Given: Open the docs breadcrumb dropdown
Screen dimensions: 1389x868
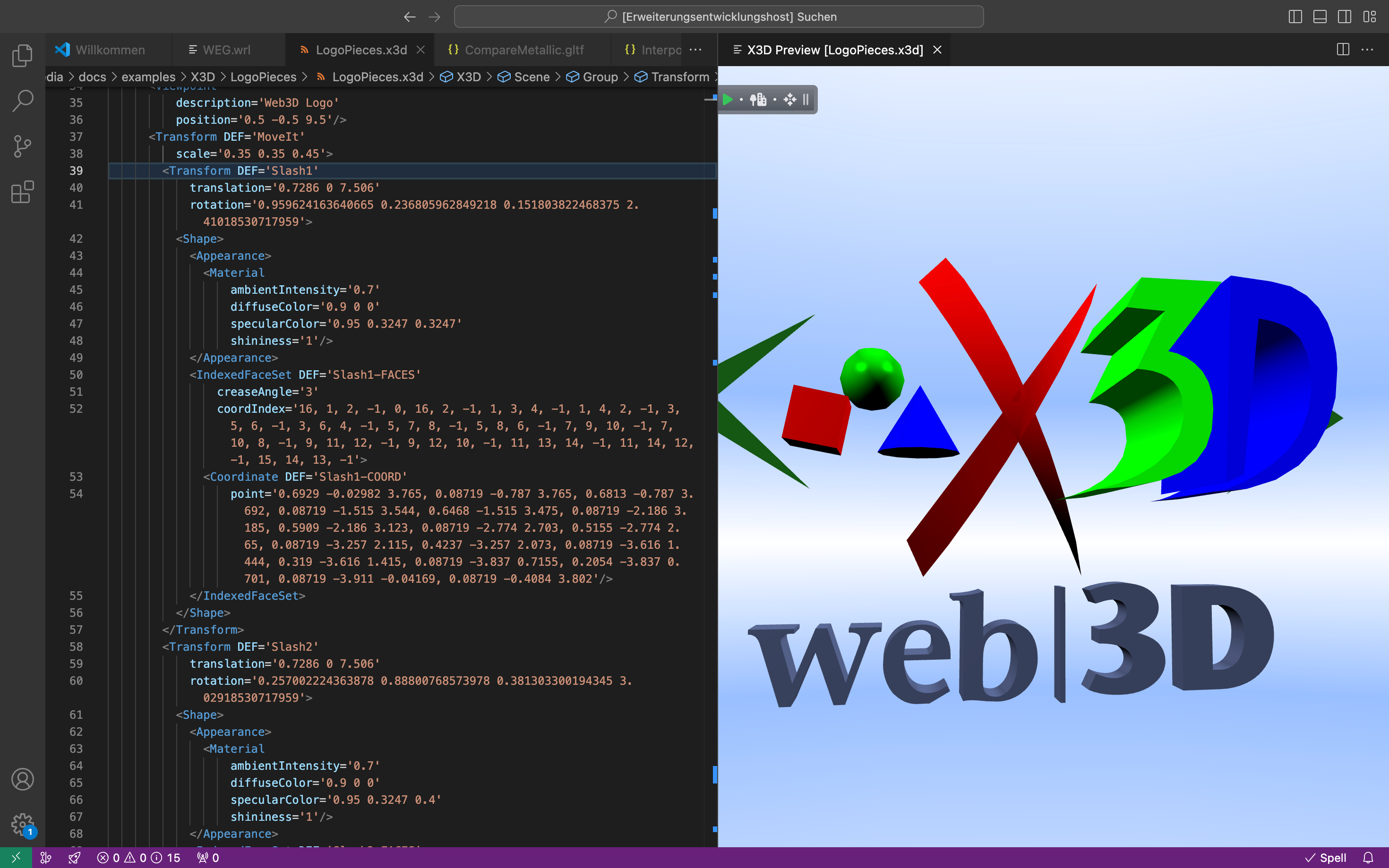Looking at the screenshot, I should 92,77.
